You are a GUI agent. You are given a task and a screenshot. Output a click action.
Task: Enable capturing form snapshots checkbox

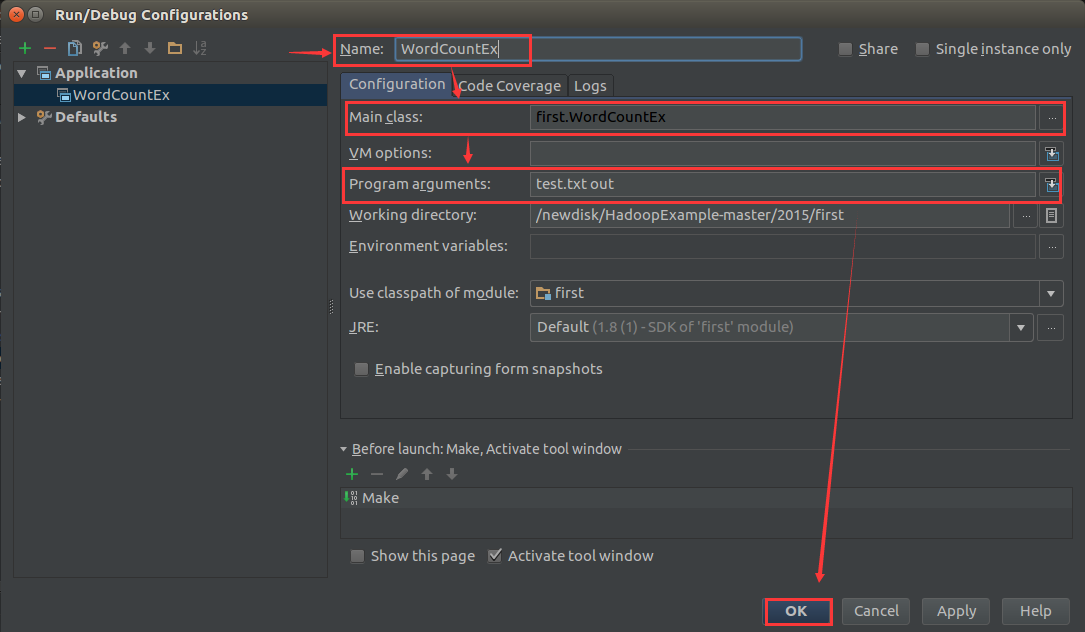(x=362, y=369)
